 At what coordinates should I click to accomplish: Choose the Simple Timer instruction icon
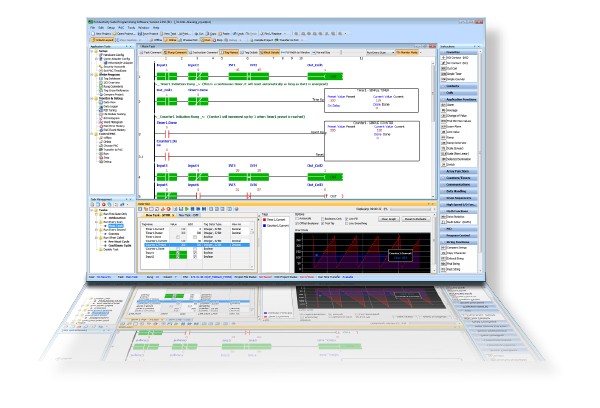click(441, 75)
